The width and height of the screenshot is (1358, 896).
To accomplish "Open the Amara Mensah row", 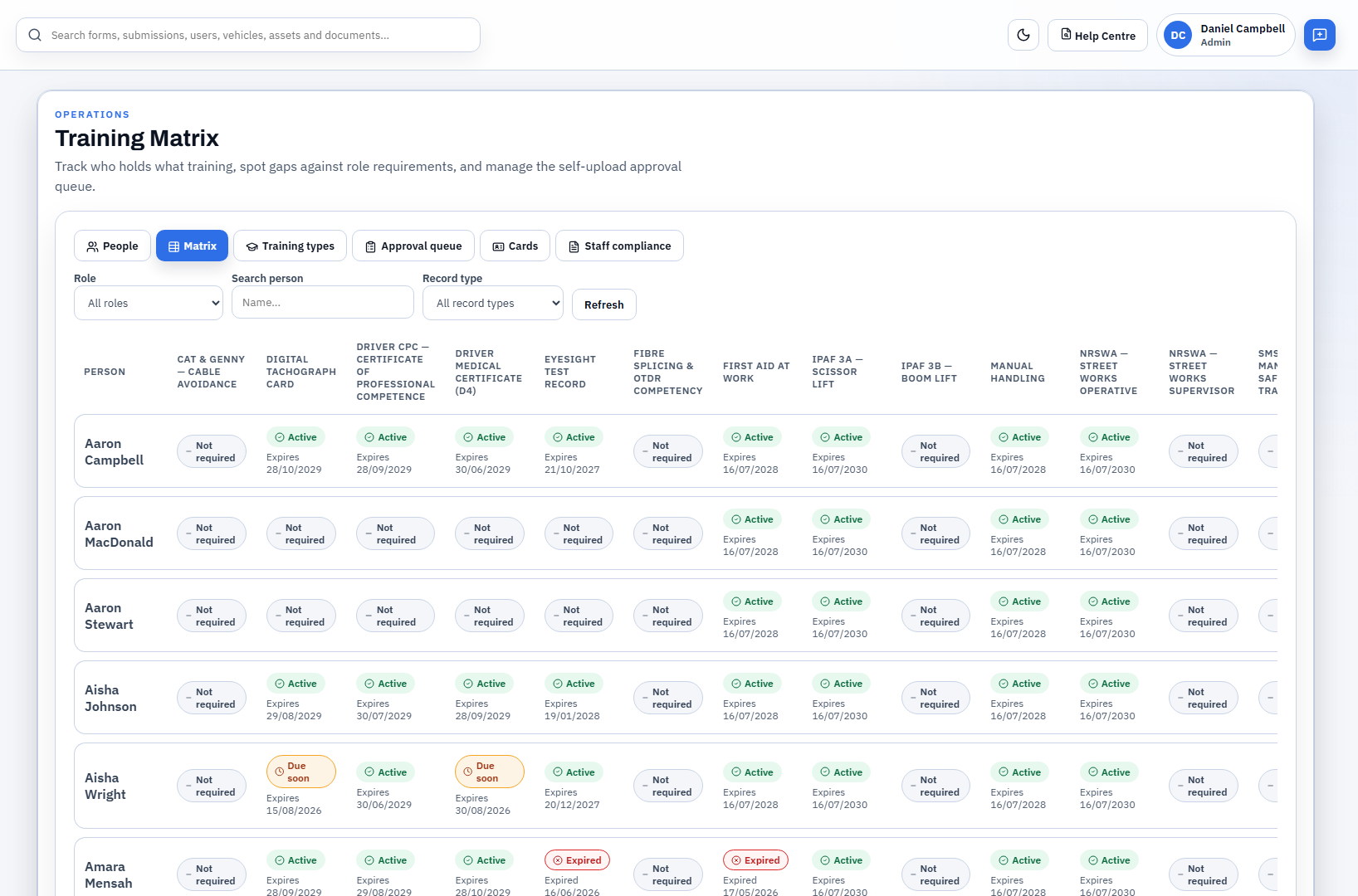I will pyautogui.click(x=676, y=867).
